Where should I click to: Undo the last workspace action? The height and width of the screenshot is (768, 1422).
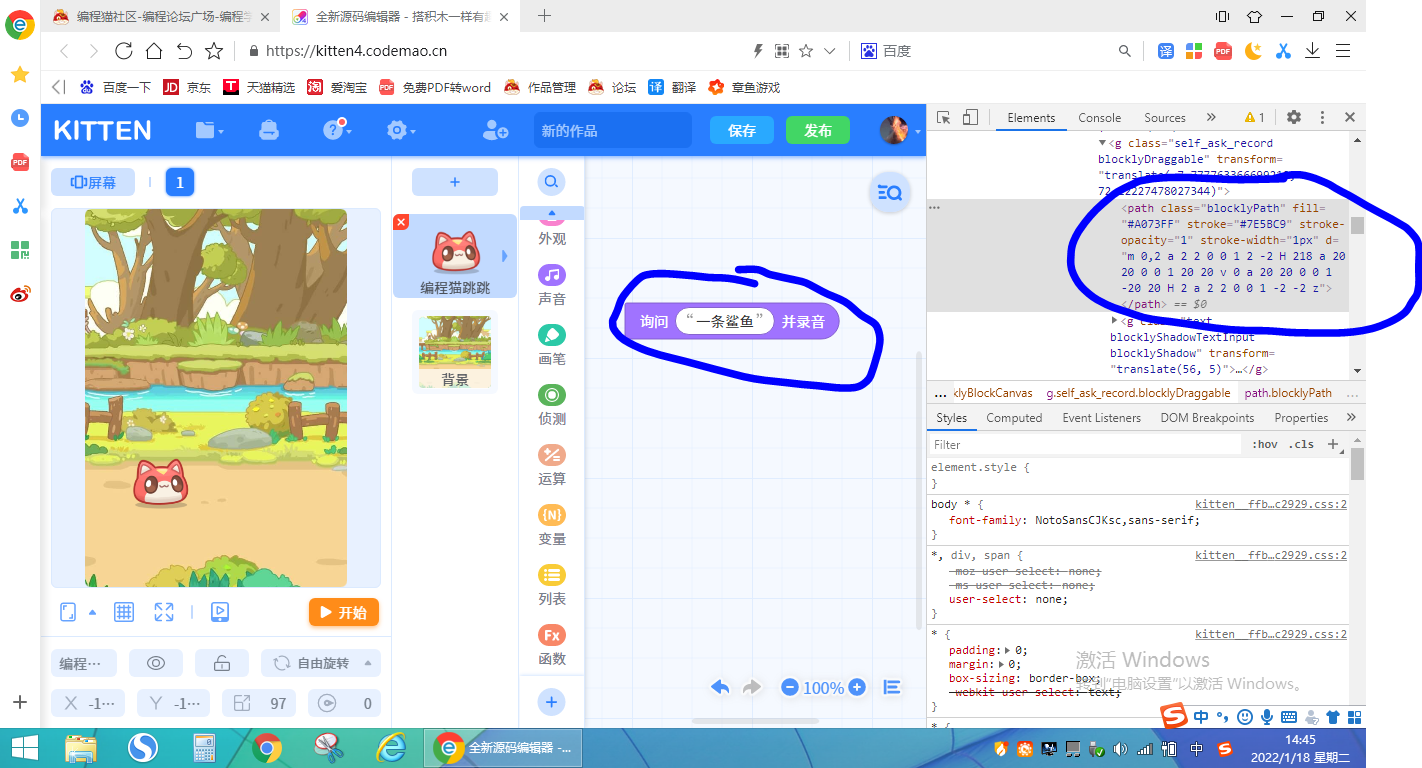click(x=720, y=687)
